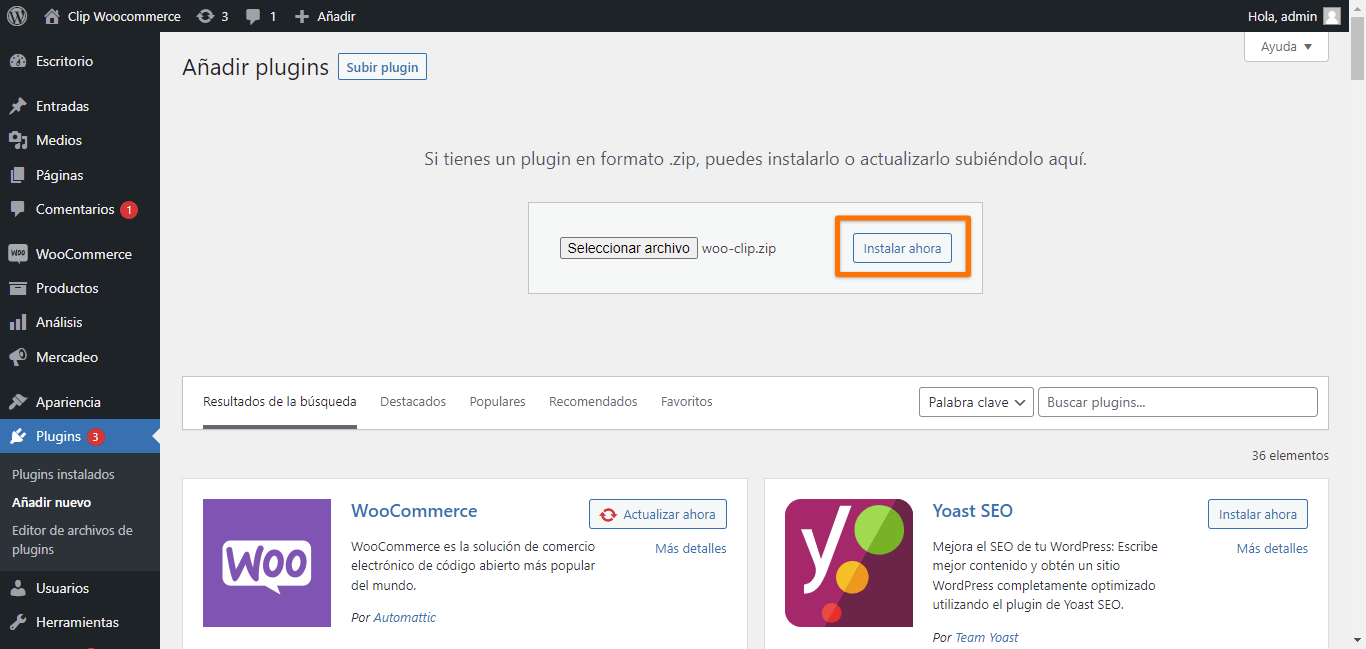
Task: Click the Subir plugin button
Action: [383, 67]
